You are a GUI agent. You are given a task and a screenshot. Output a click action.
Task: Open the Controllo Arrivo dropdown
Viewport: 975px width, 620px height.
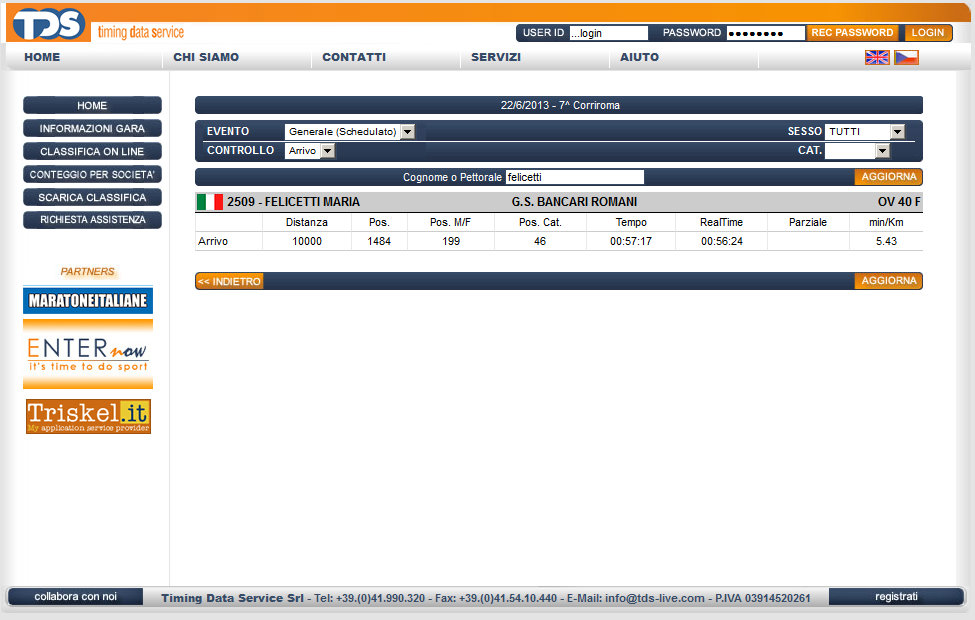click(x=309, y=151)
